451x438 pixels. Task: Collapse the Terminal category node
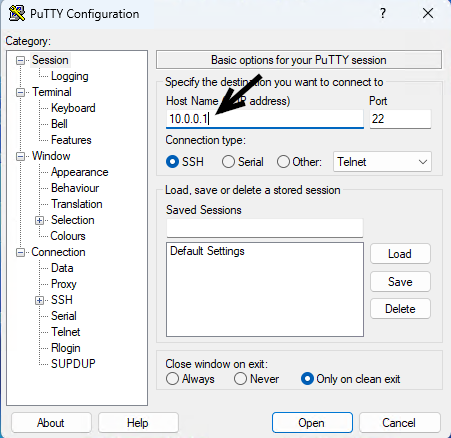(x=20, y=92)
